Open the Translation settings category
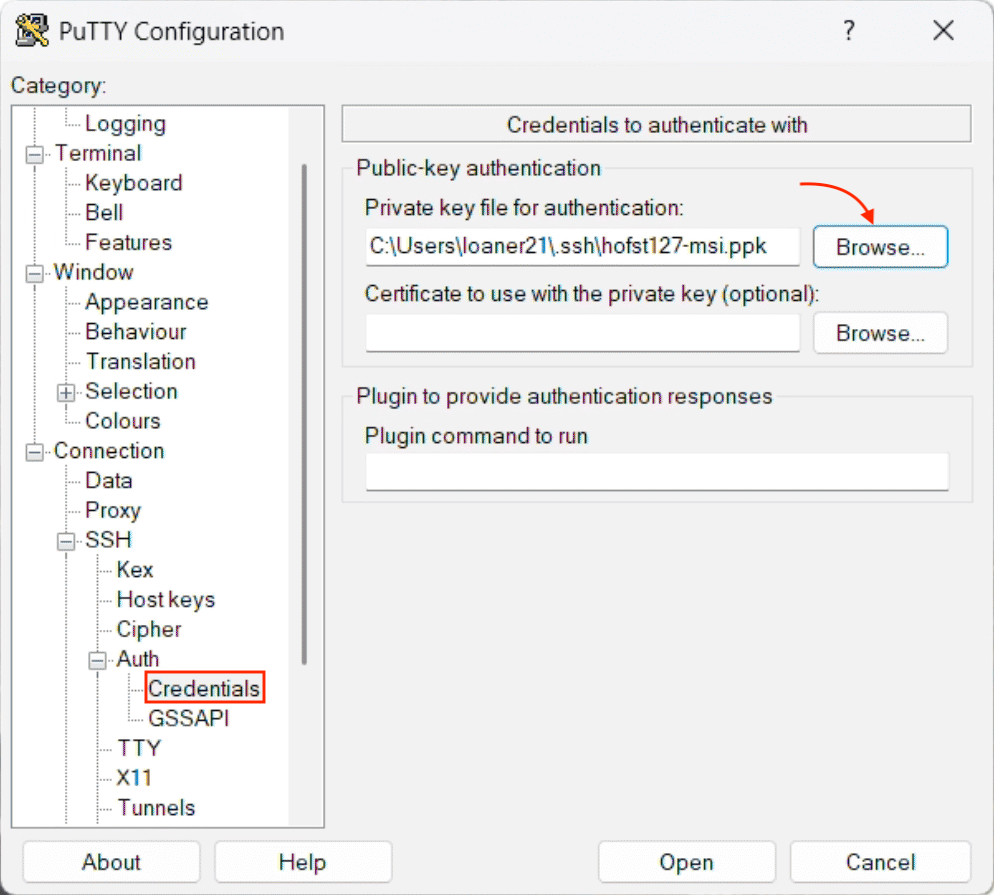994x895 pixels. [141, 361]
